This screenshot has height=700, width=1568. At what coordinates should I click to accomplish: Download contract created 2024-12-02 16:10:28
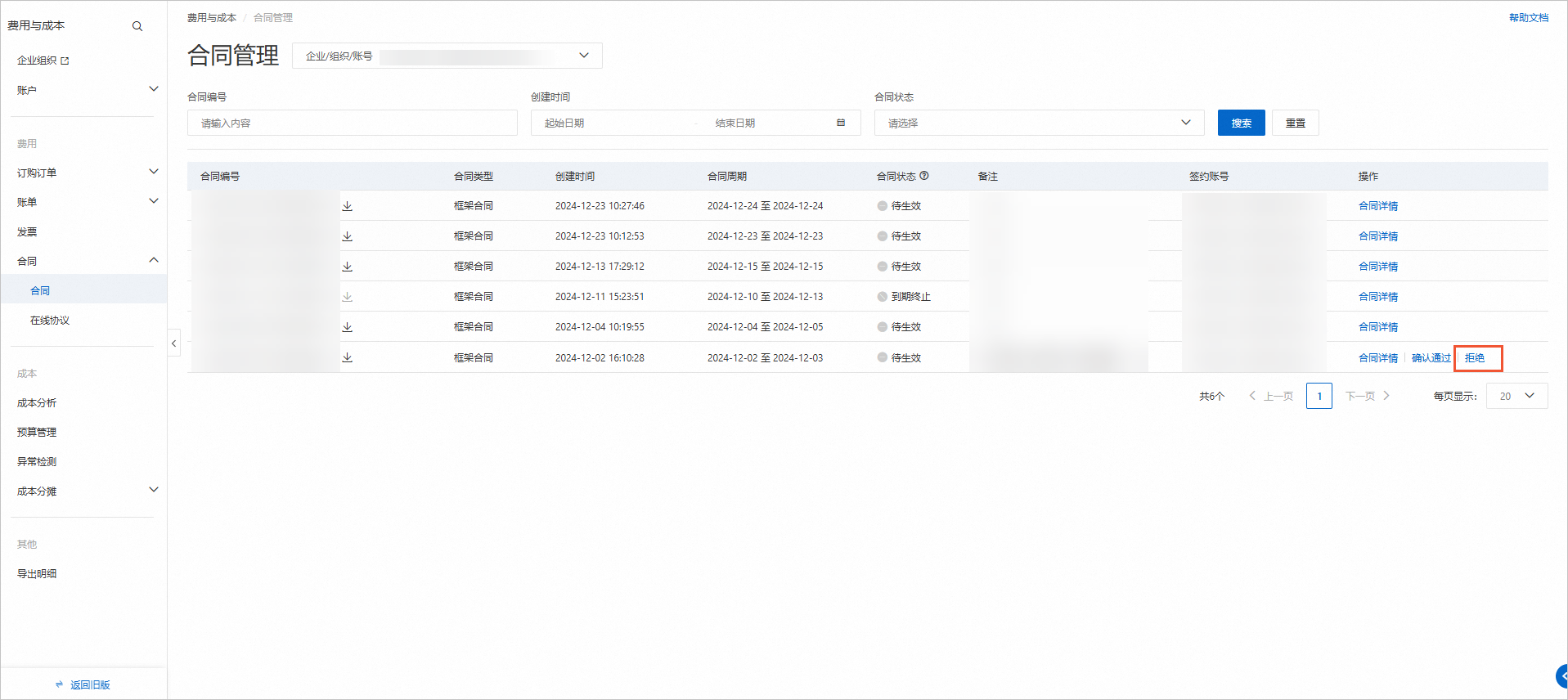(x=348, y=357)
